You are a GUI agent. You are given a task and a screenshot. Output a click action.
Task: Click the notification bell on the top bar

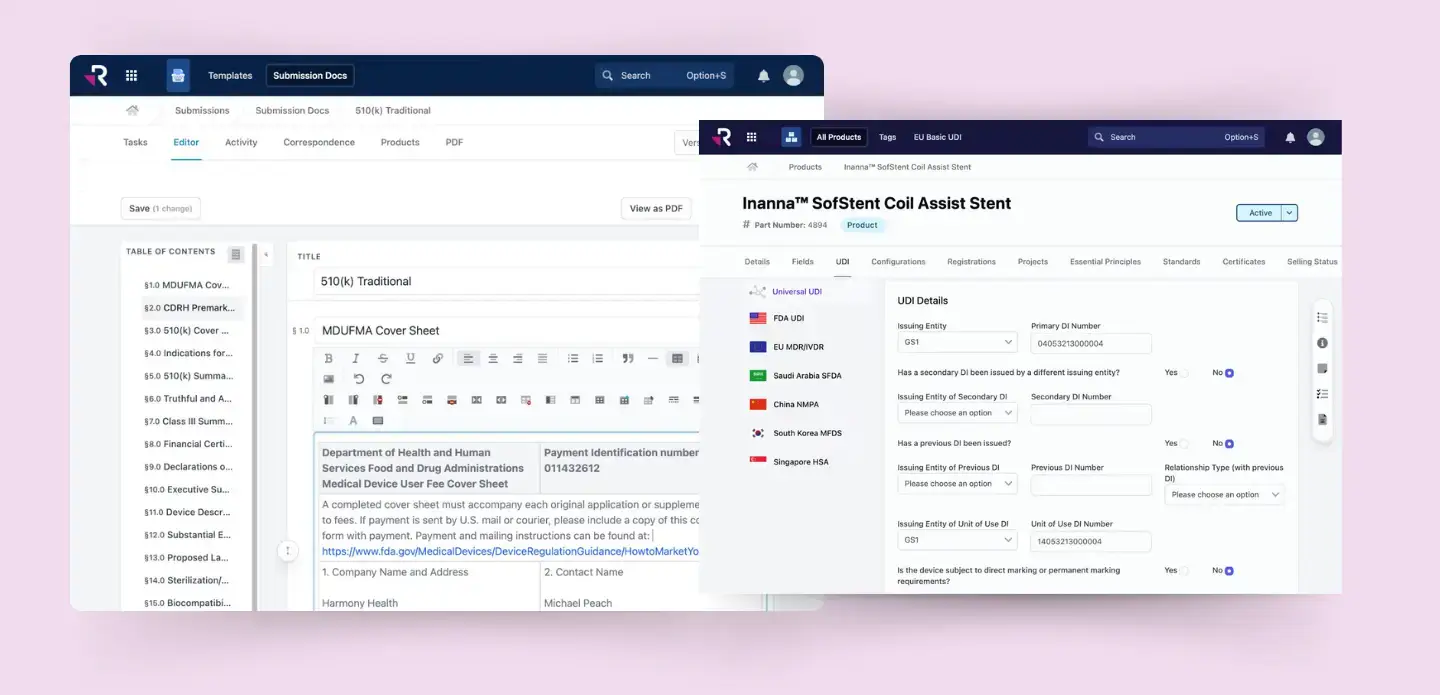coord(1290,137)
